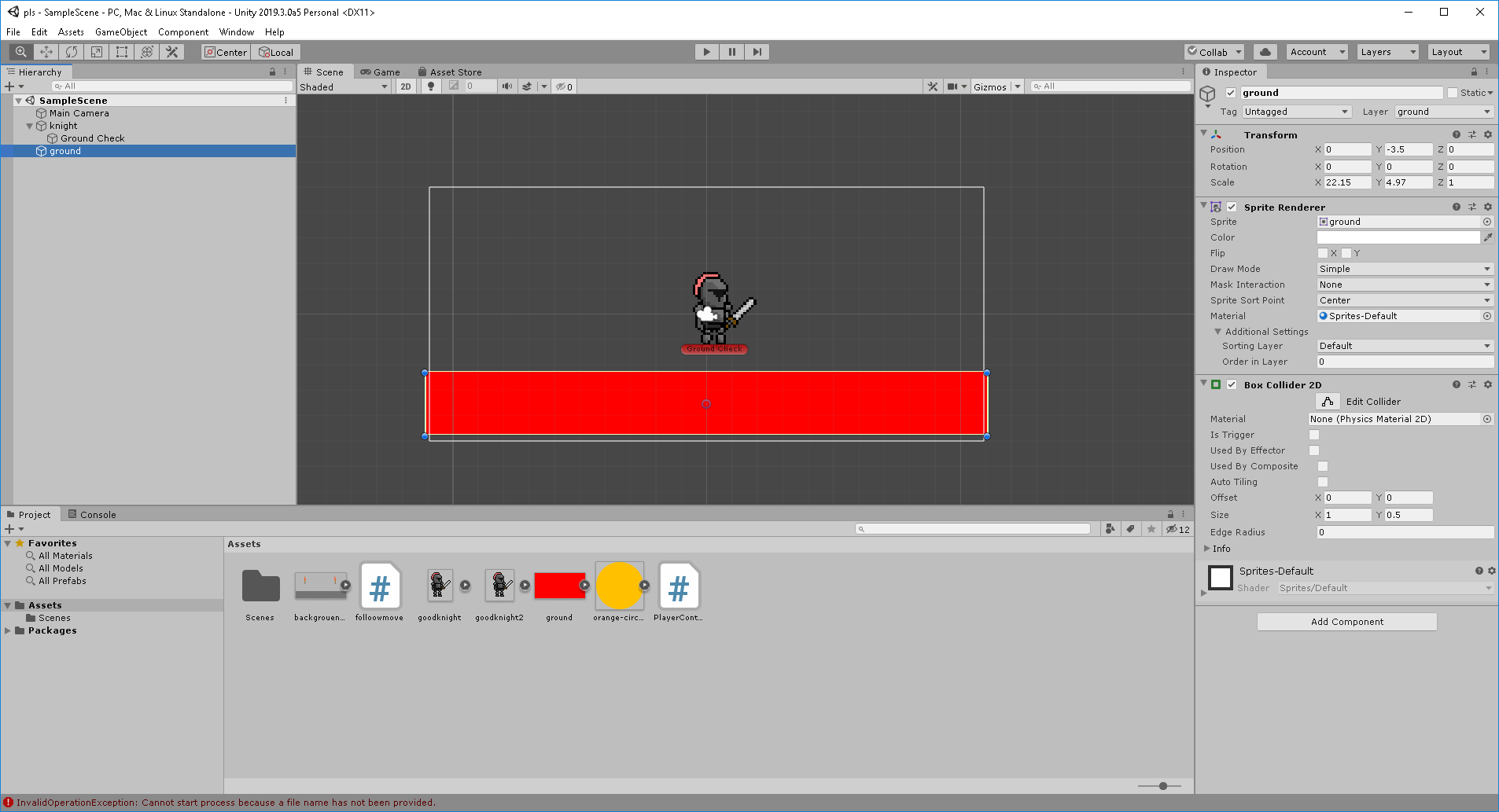This screenshot has width=1499, height=812.
Task: Click the color eyedropper icon
Action: pos(1488,237)
